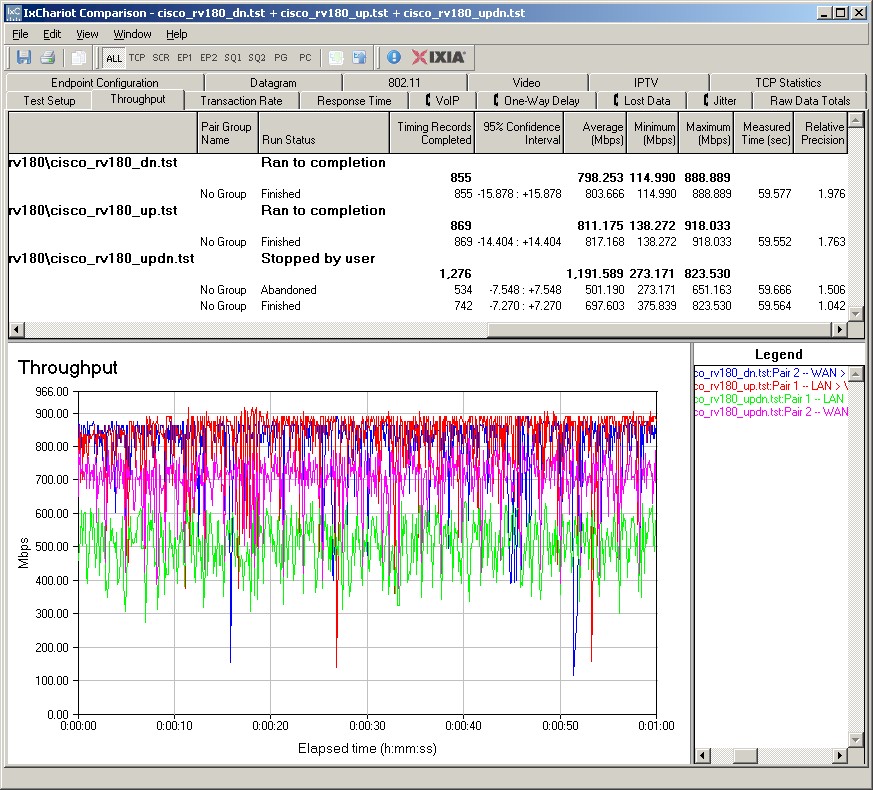Click the Relative Precision column header
873x790 pixels.
[x=820, y=133]
